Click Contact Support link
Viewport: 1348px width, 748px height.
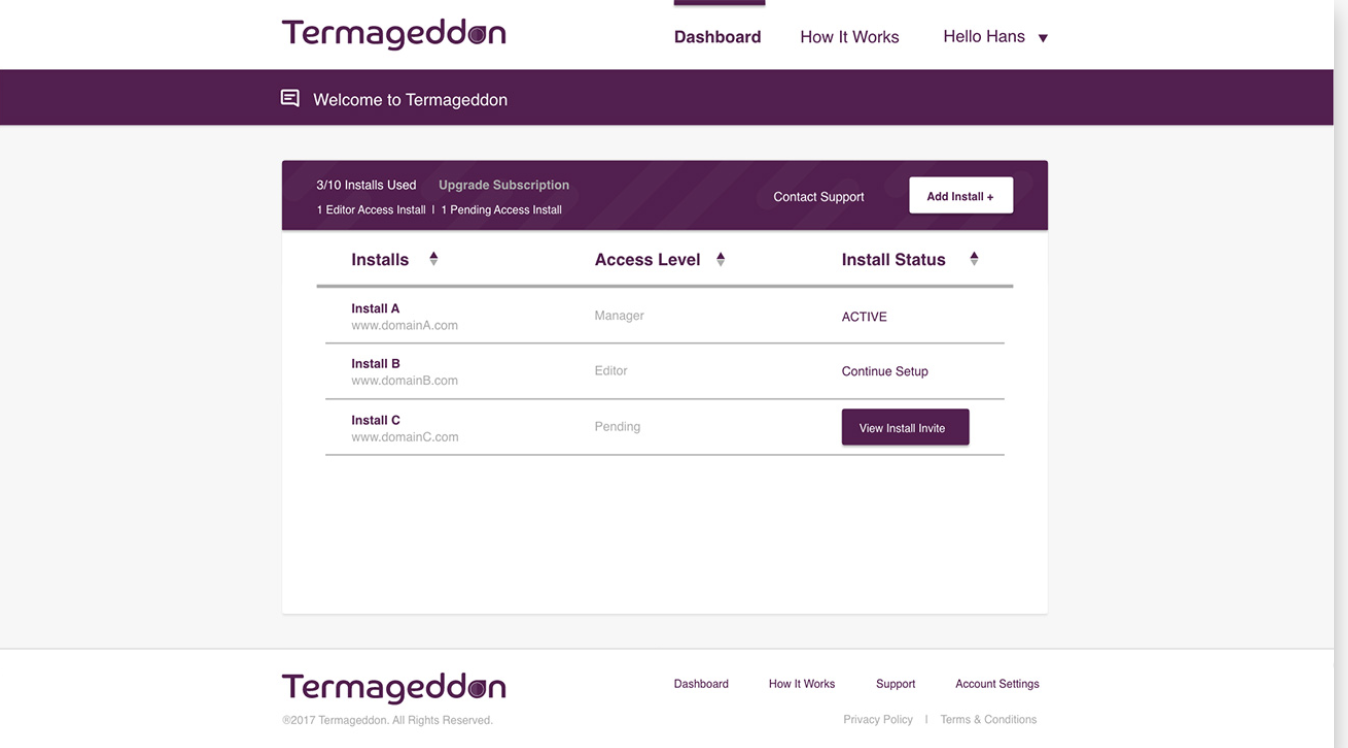(x=818, y=197)
